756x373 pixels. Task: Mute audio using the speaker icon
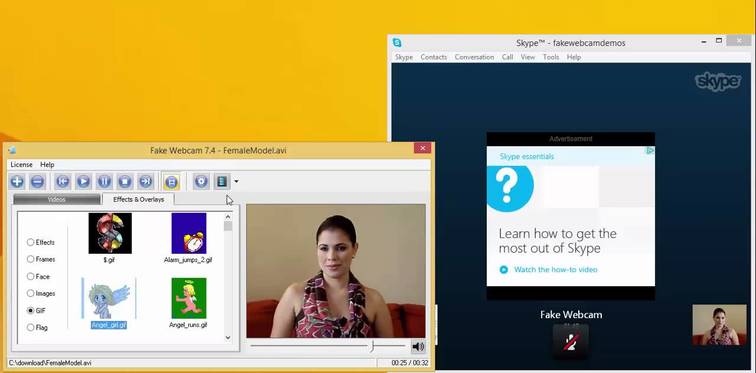418,346
